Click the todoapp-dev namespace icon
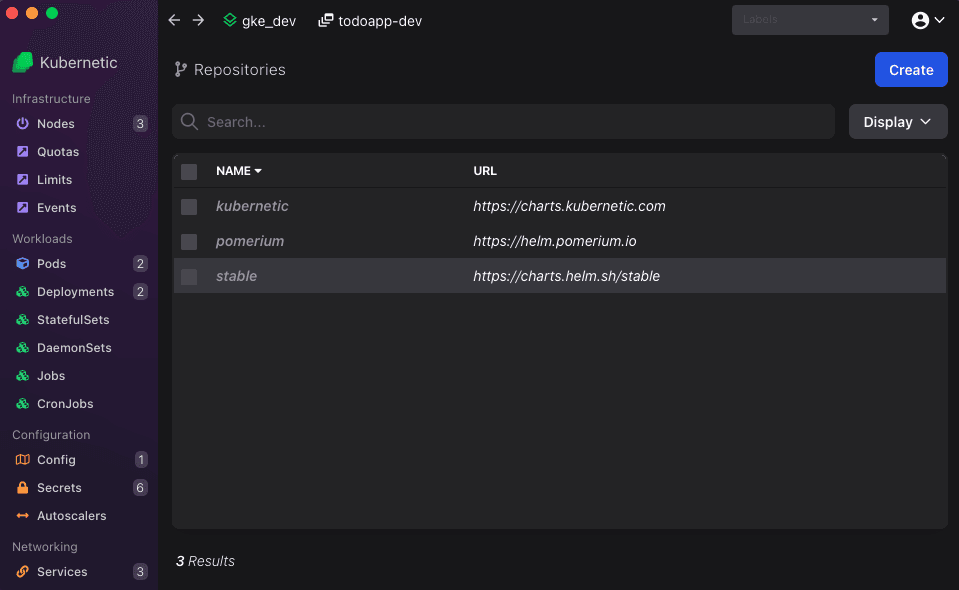 coord(326,20)
